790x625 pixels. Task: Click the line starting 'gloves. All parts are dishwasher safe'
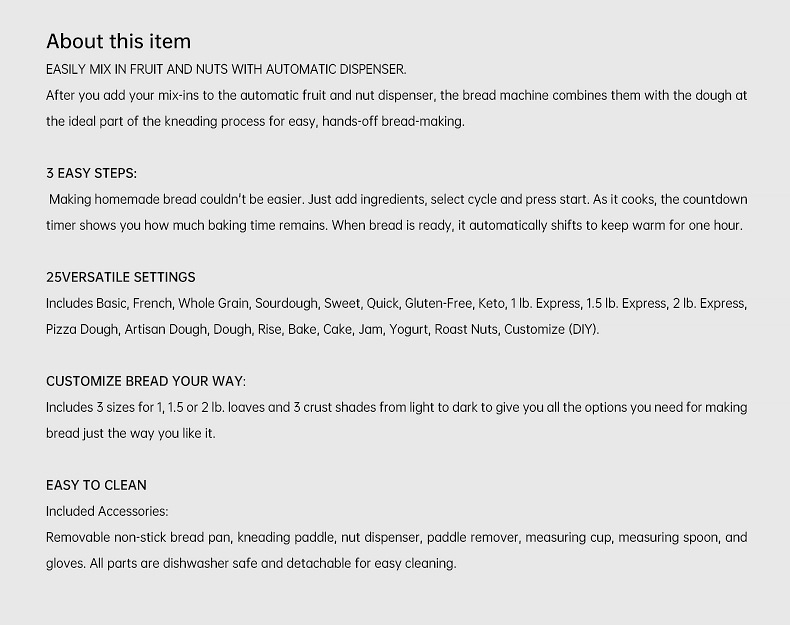coord(250,563)
